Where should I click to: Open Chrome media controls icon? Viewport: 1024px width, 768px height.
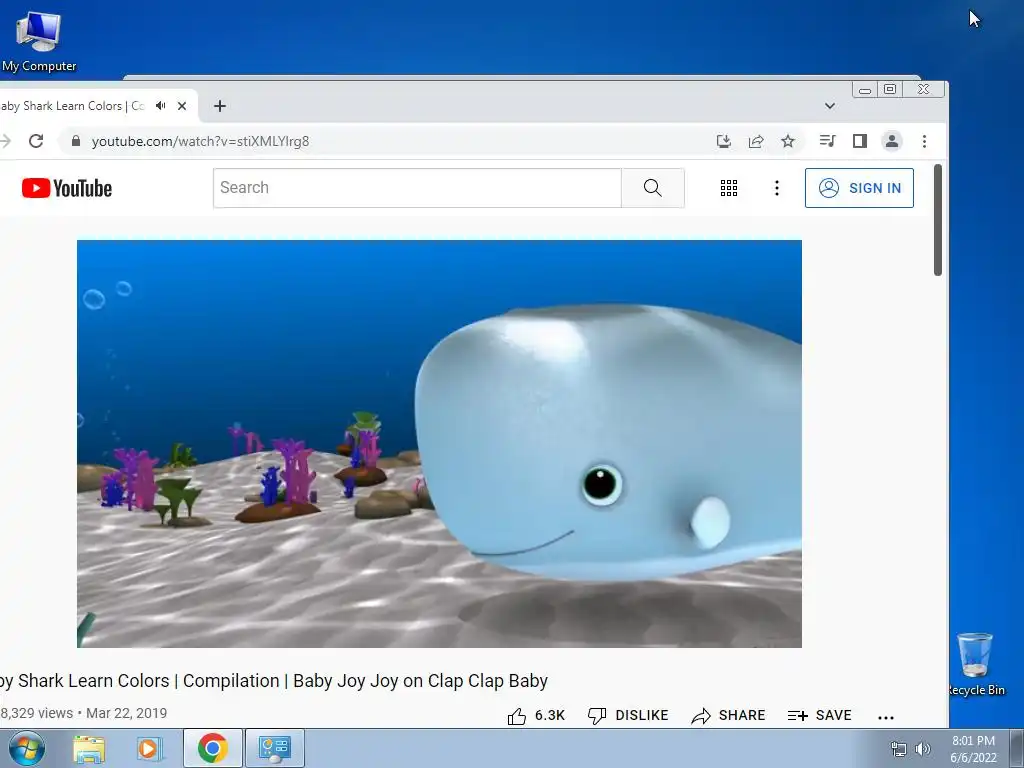coord(827,141)
